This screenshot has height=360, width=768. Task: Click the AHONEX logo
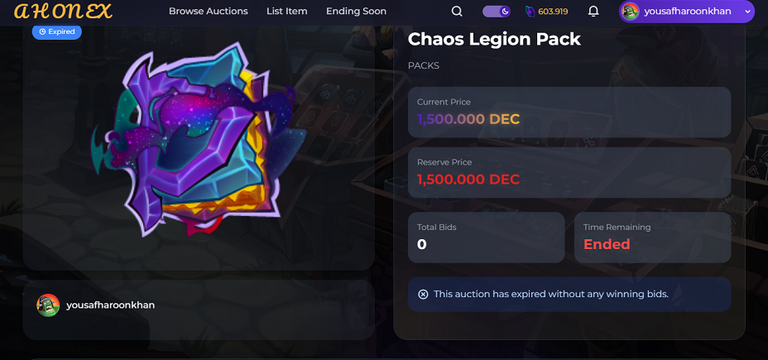[x=63, y=11]
